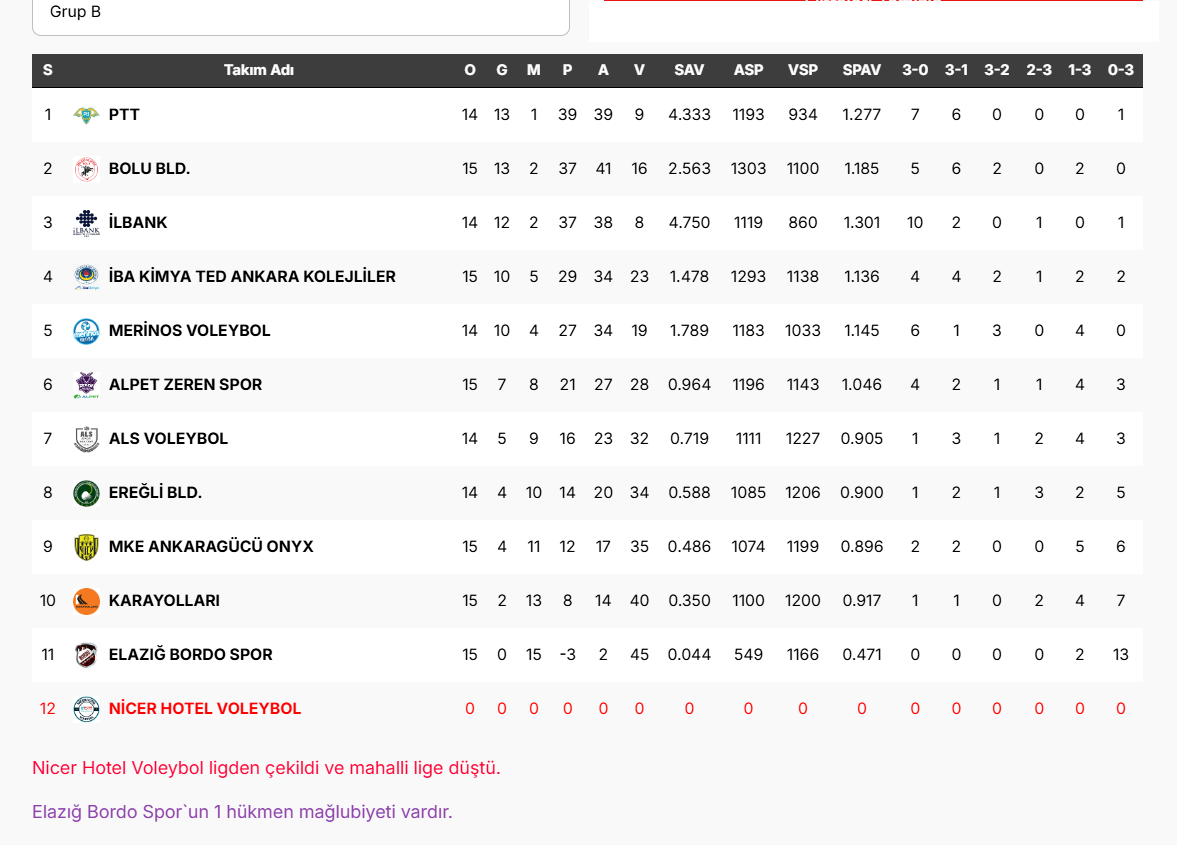Click the İlbank team logo
Screen dimensions: 1177x845
[86, 223]
